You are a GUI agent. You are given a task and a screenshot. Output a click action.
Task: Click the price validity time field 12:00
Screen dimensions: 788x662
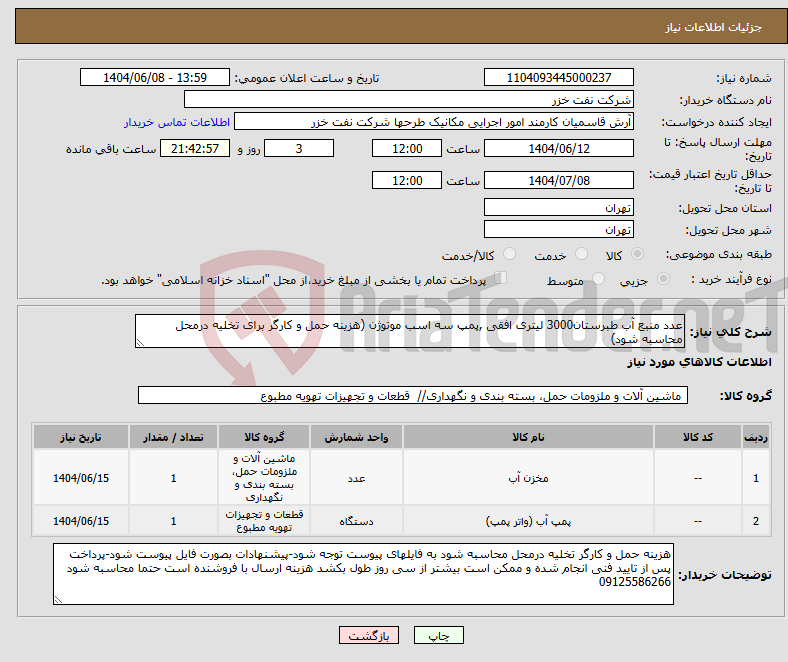point(407,180)
